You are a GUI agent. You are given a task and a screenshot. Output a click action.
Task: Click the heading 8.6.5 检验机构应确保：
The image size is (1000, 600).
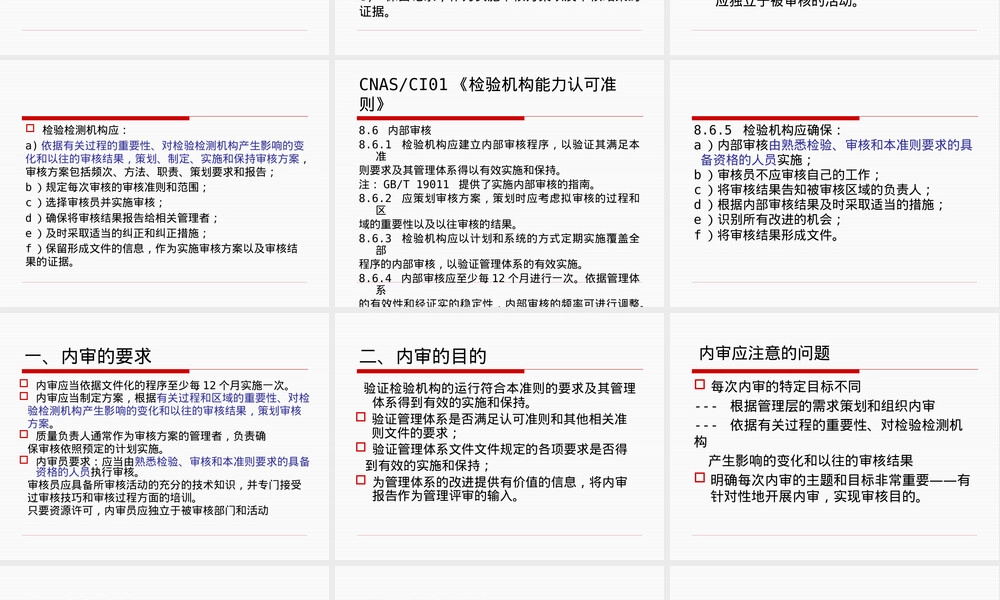point(768,130)
